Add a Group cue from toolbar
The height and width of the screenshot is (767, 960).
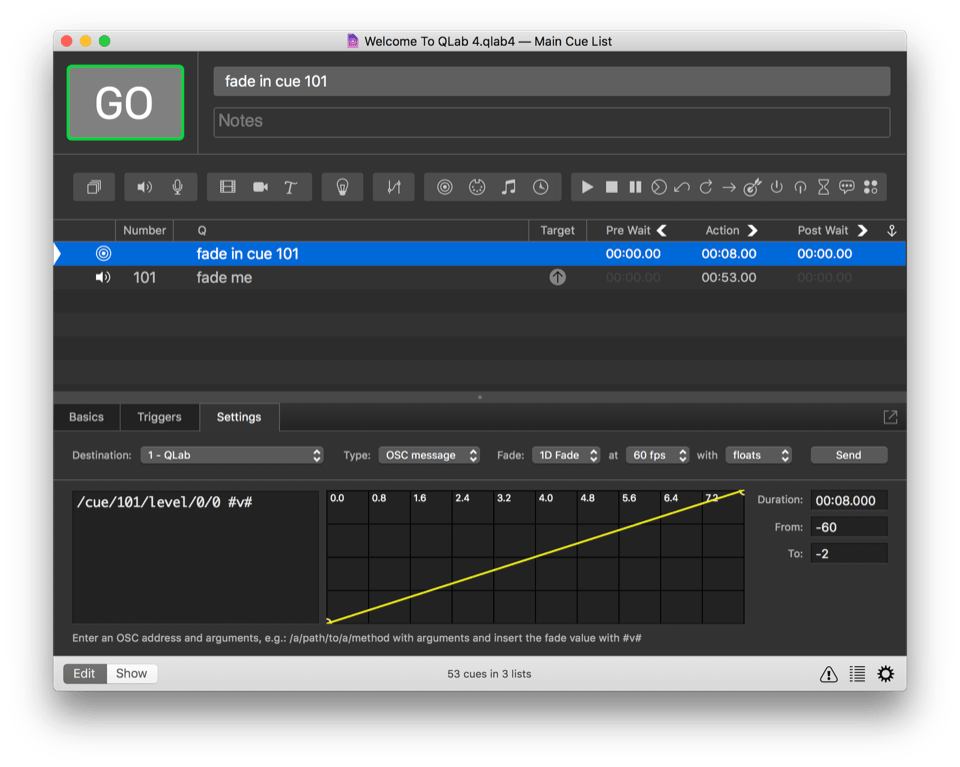tap(94, 187)
